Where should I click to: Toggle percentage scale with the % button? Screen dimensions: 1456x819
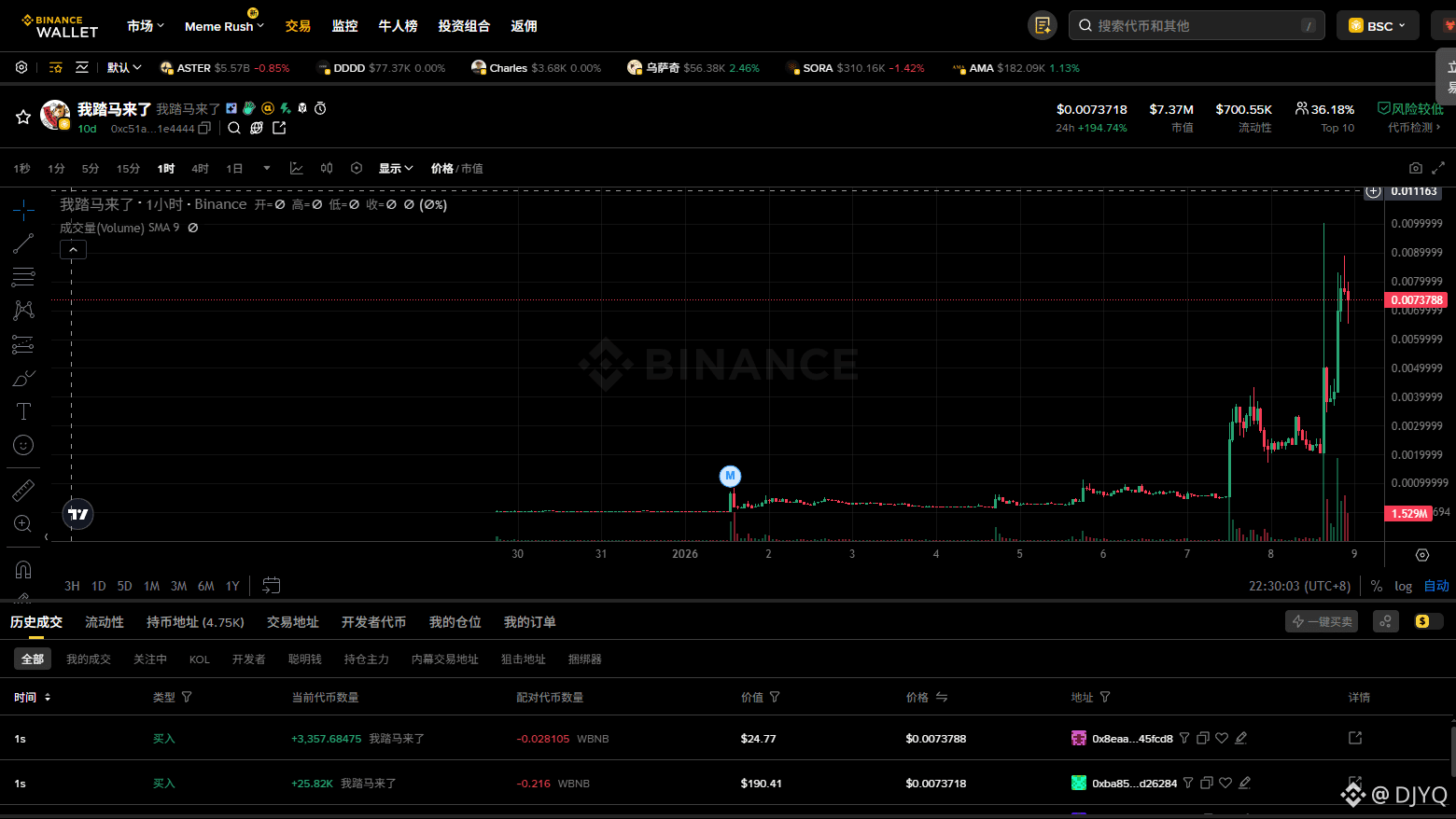tap(1376, 586)
